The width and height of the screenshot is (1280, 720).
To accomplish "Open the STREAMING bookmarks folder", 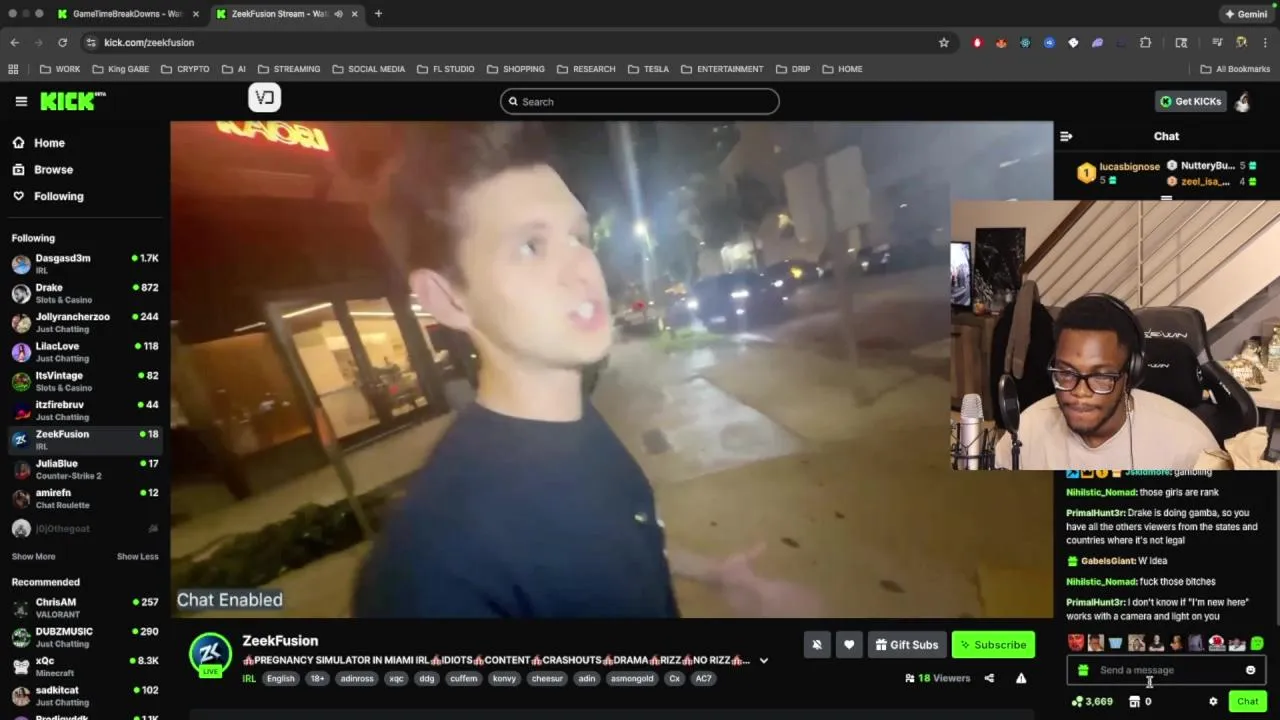I will pyautogui.click(x=289, y=69).
